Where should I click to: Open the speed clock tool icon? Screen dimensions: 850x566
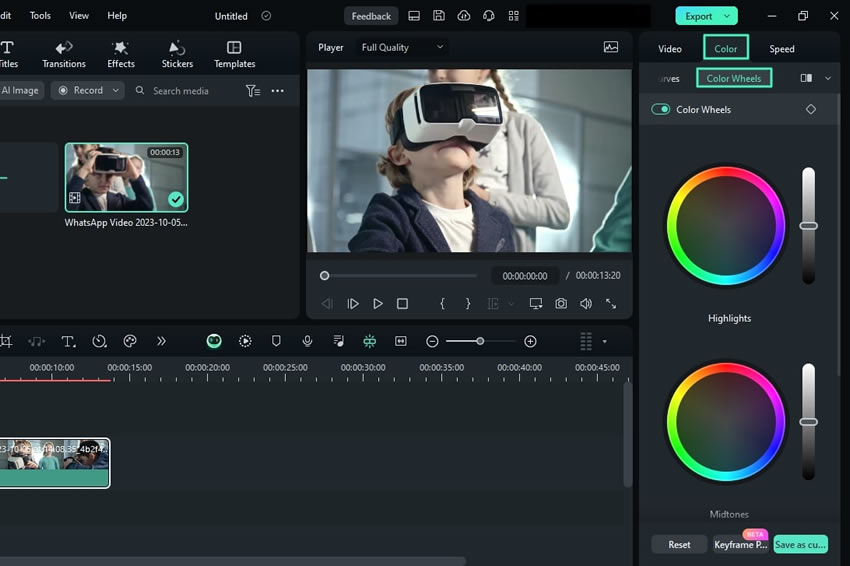tap(99, 341)
